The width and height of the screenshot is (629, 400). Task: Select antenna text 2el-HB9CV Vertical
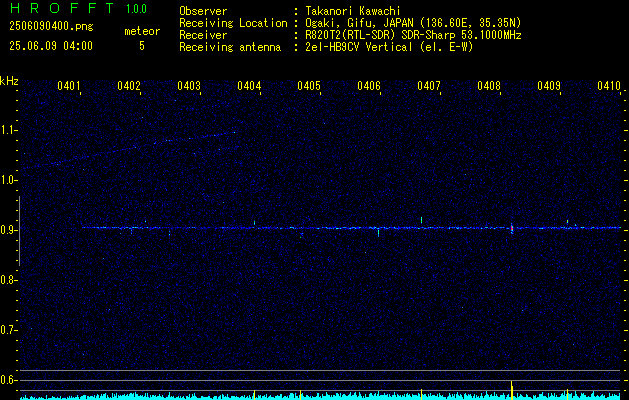359,47
